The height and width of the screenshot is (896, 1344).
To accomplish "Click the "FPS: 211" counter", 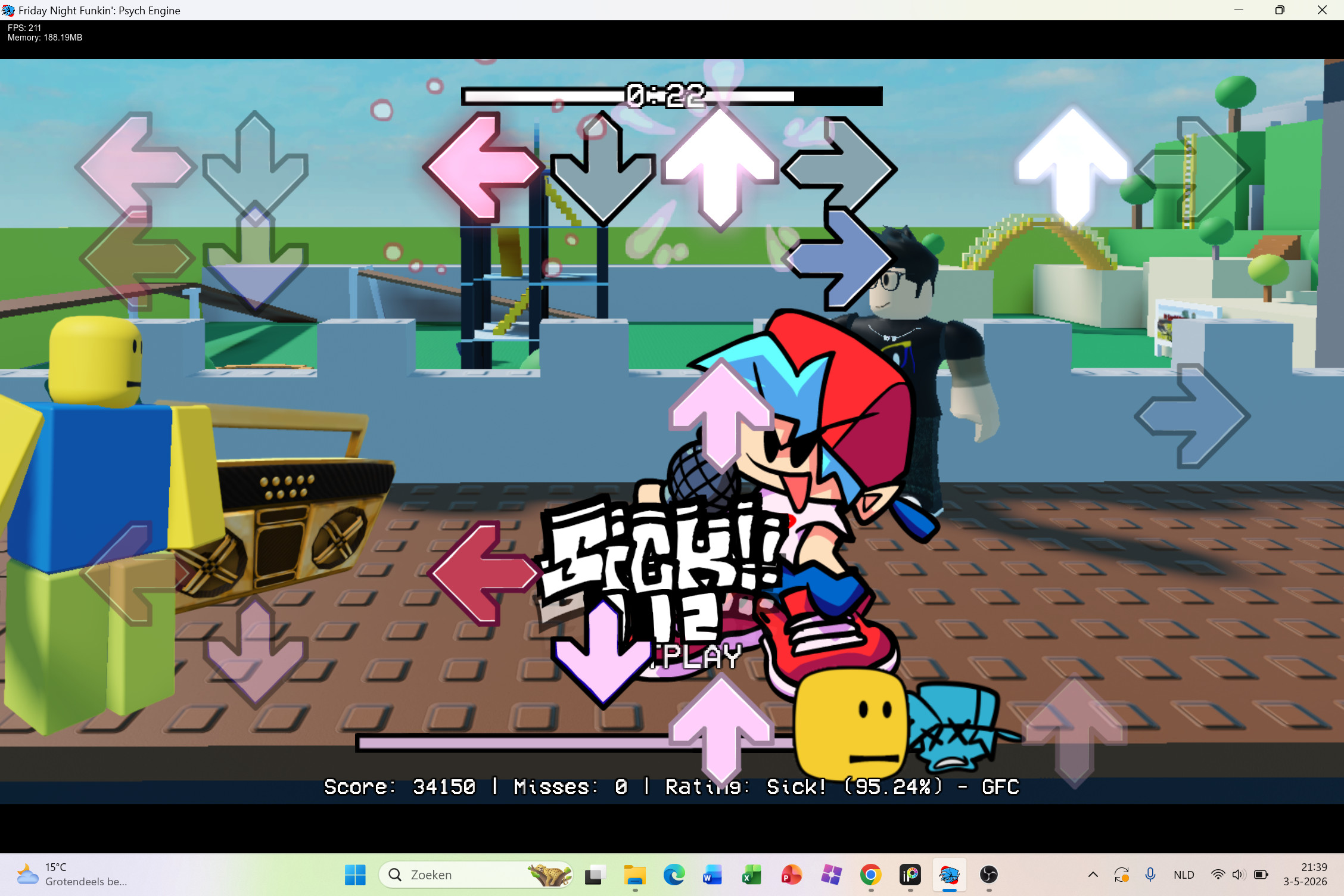I will click(x=24, y=28).
